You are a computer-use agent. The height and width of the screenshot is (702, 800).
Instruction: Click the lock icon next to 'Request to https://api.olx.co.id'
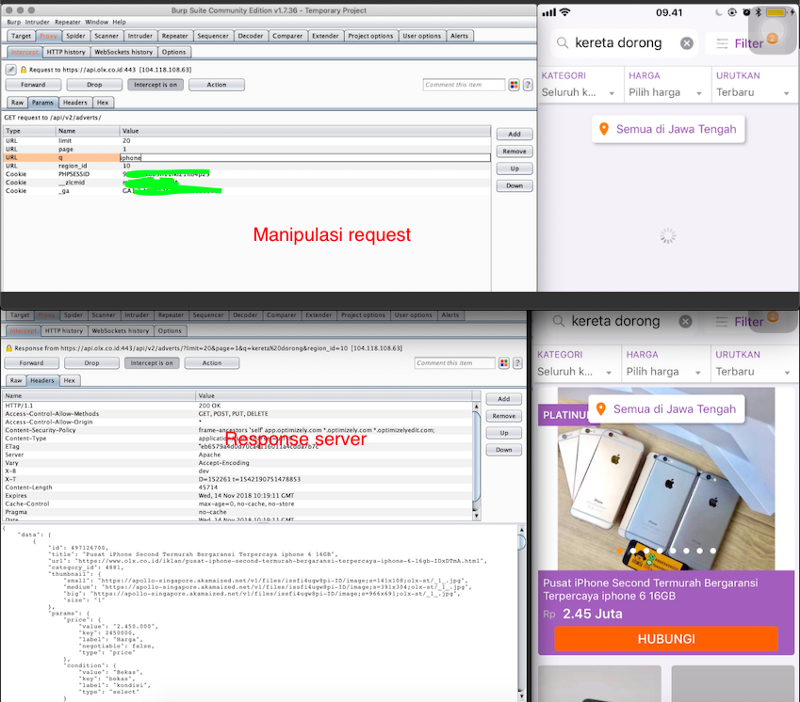tap(23, 69)
